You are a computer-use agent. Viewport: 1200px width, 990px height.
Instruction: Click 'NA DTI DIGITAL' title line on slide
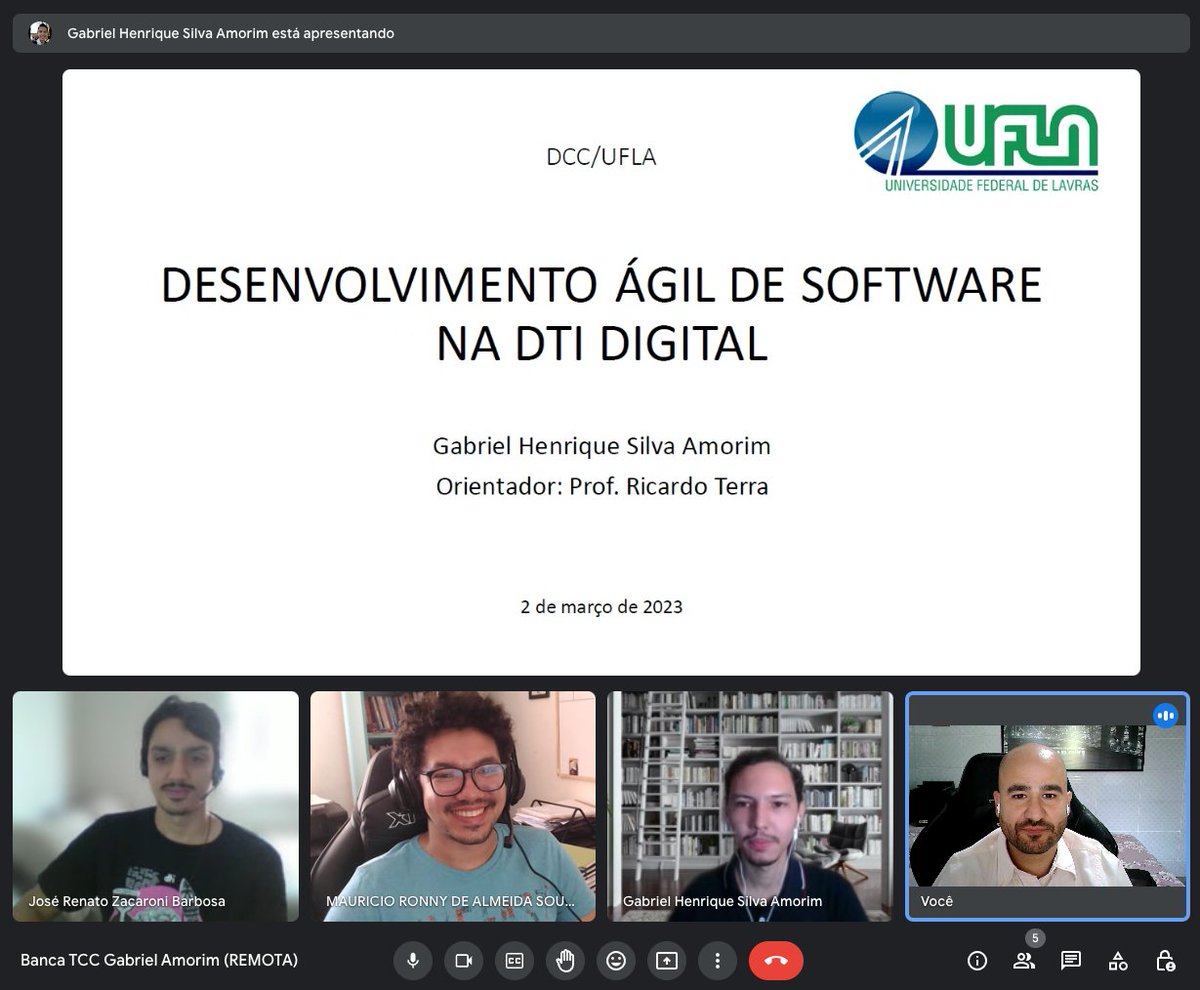click(x=602, y=344)
